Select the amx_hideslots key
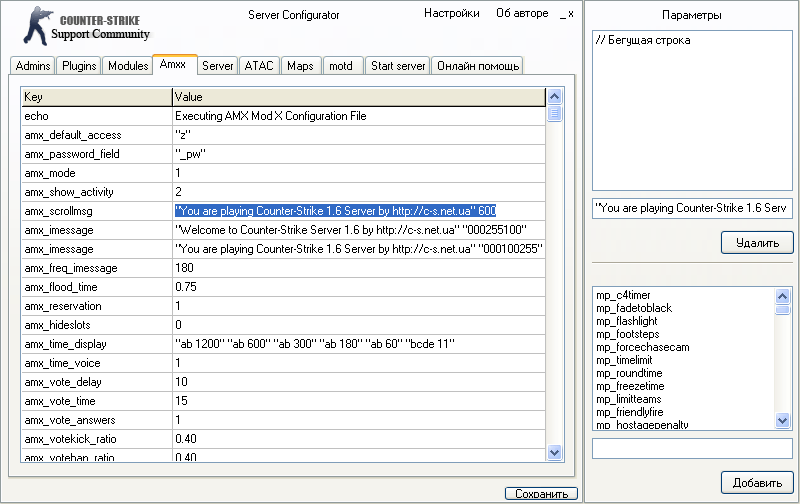The width and height of the screenshot is (800, 504). point(96,325)
